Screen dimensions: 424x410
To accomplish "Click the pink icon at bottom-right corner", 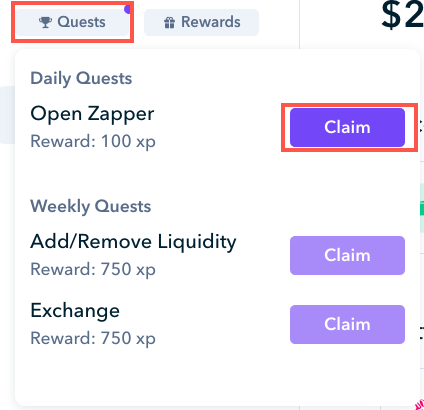I will 420,404.
